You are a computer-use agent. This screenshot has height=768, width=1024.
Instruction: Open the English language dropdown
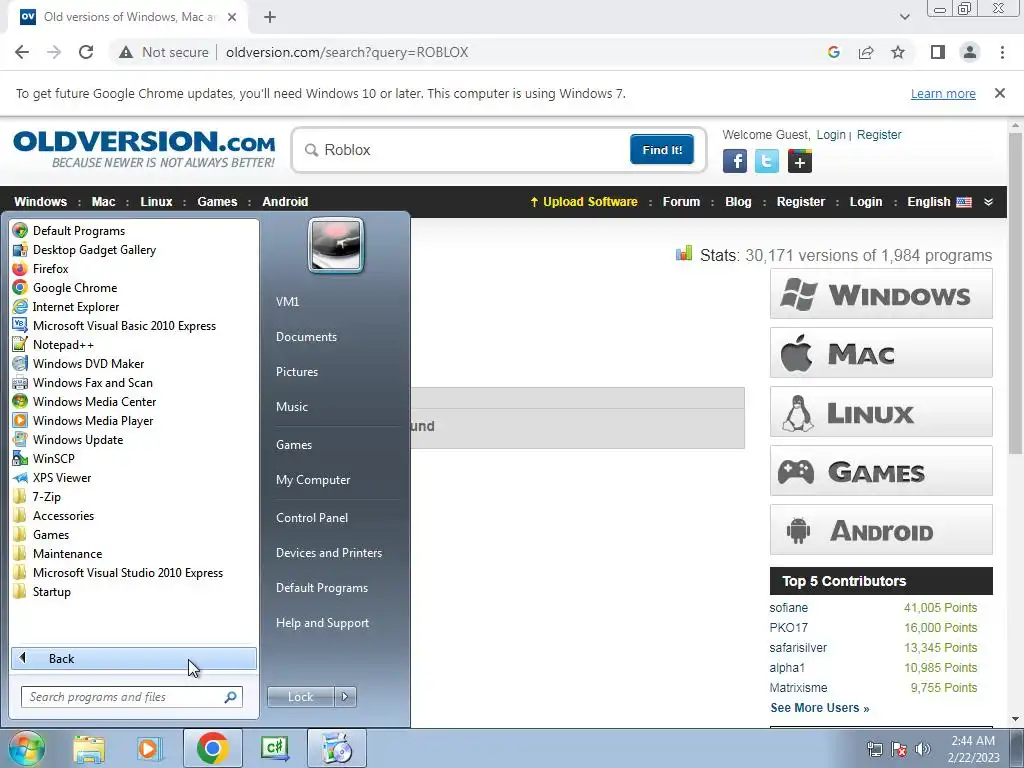pyautogui.click(x=939, y=202)
